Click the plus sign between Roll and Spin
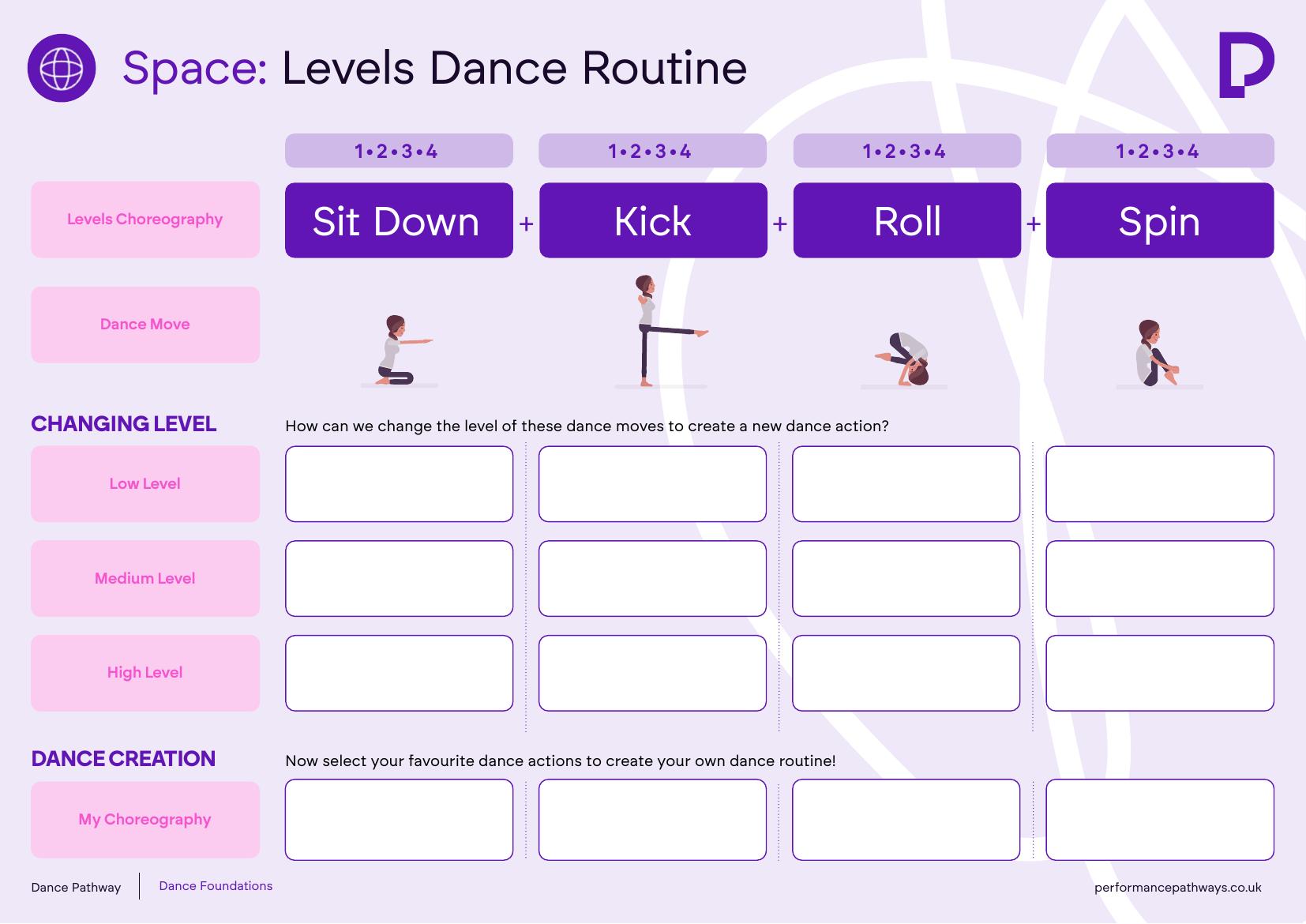Viewport: 1306px width, 924px height. click(1034, 223)
